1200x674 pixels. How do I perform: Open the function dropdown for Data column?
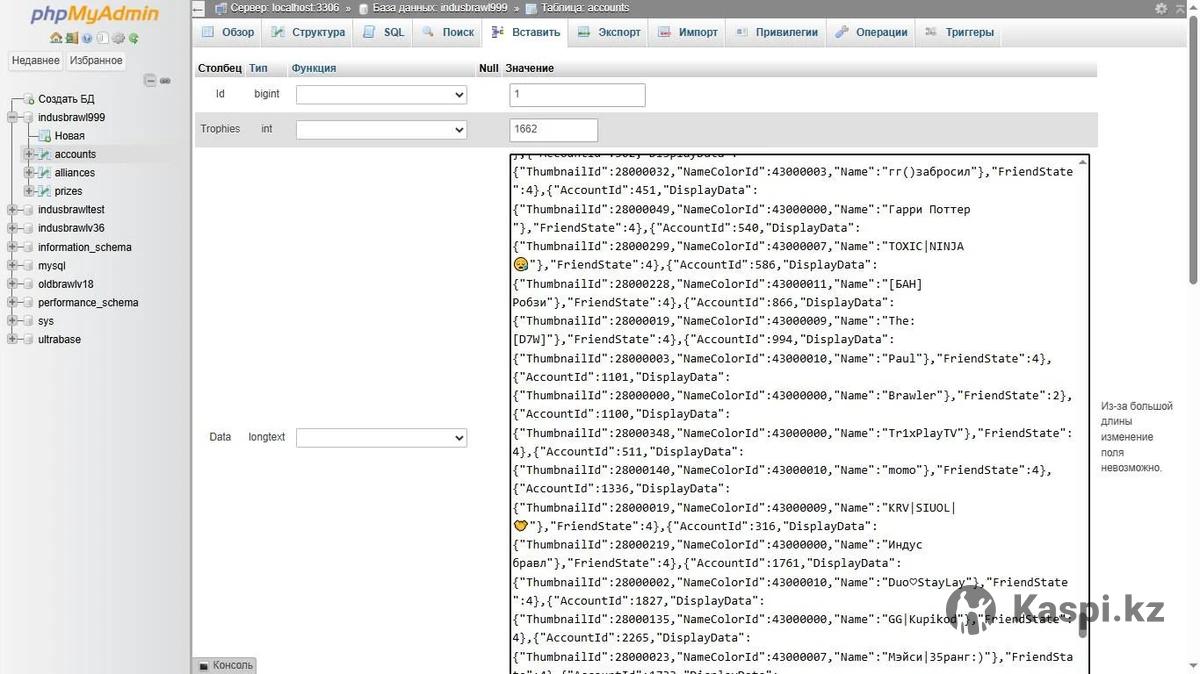point(382,438)
